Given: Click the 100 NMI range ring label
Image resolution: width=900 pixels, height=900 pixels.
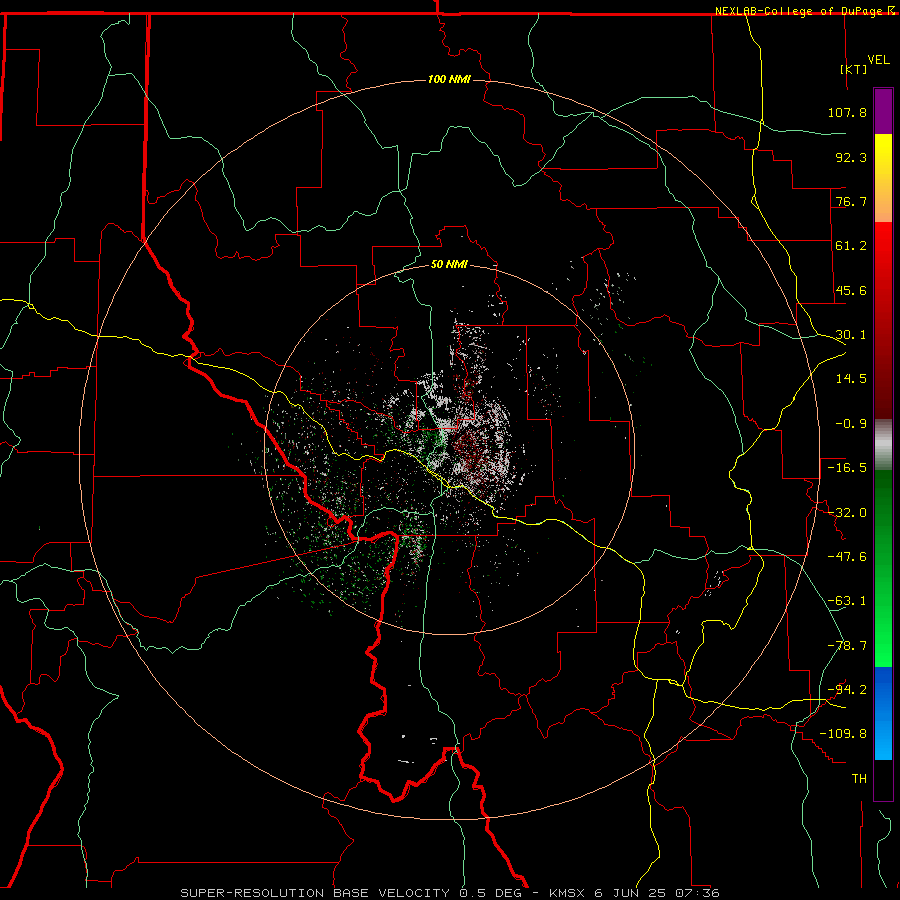Looking at the screenshot, I should pyautogui.click(x=449, y=79).
